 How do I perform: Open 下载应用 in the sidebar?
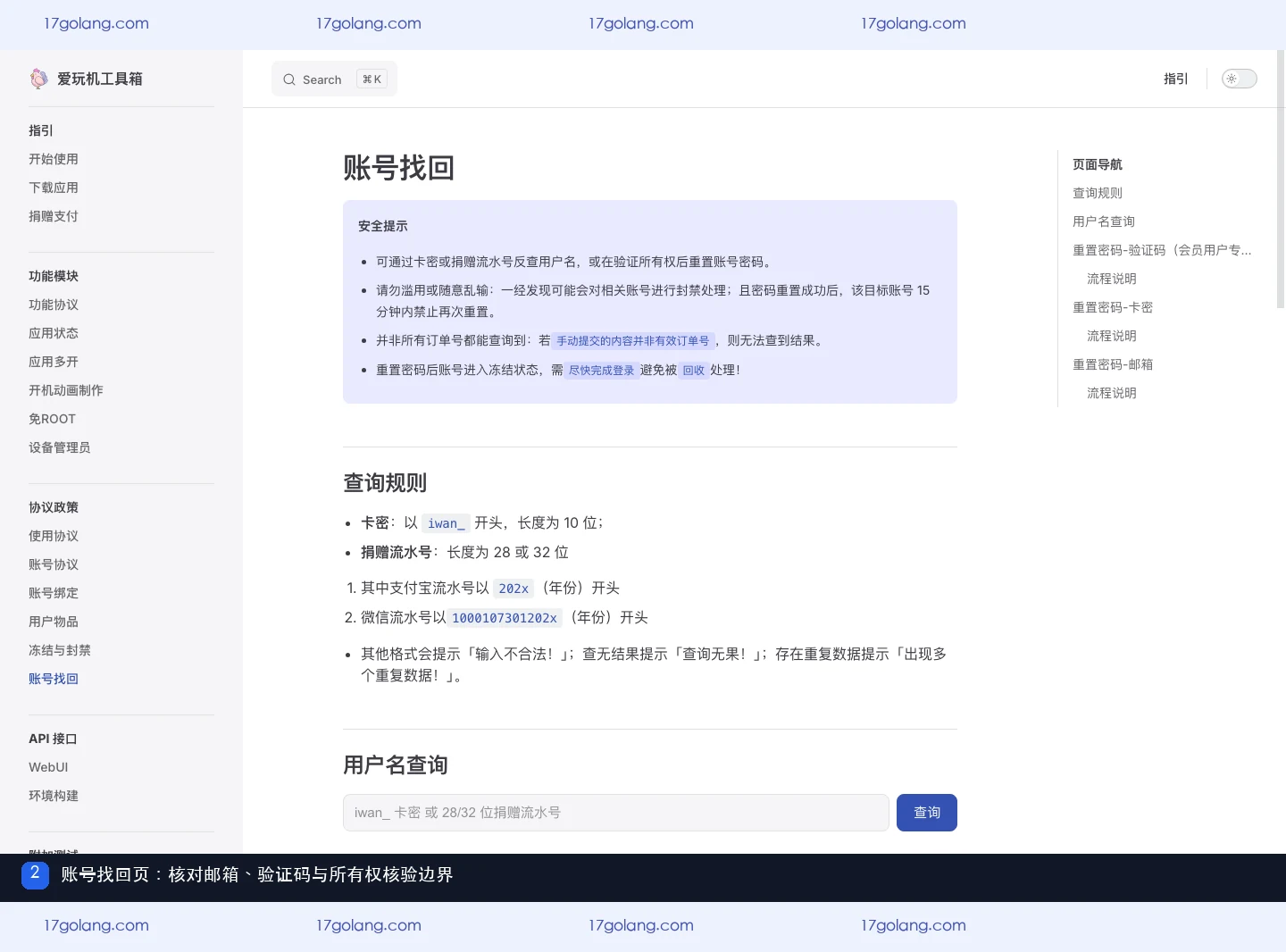coord(54,188)
